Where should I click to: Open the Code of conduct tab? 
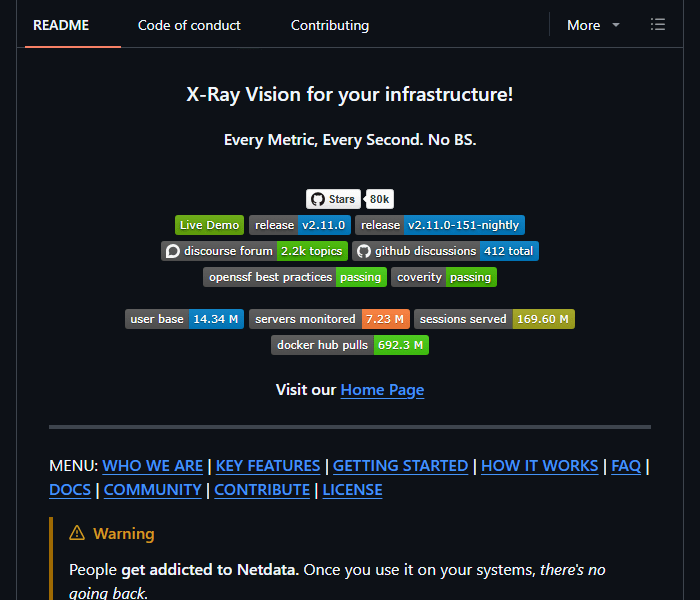(189, 25)
